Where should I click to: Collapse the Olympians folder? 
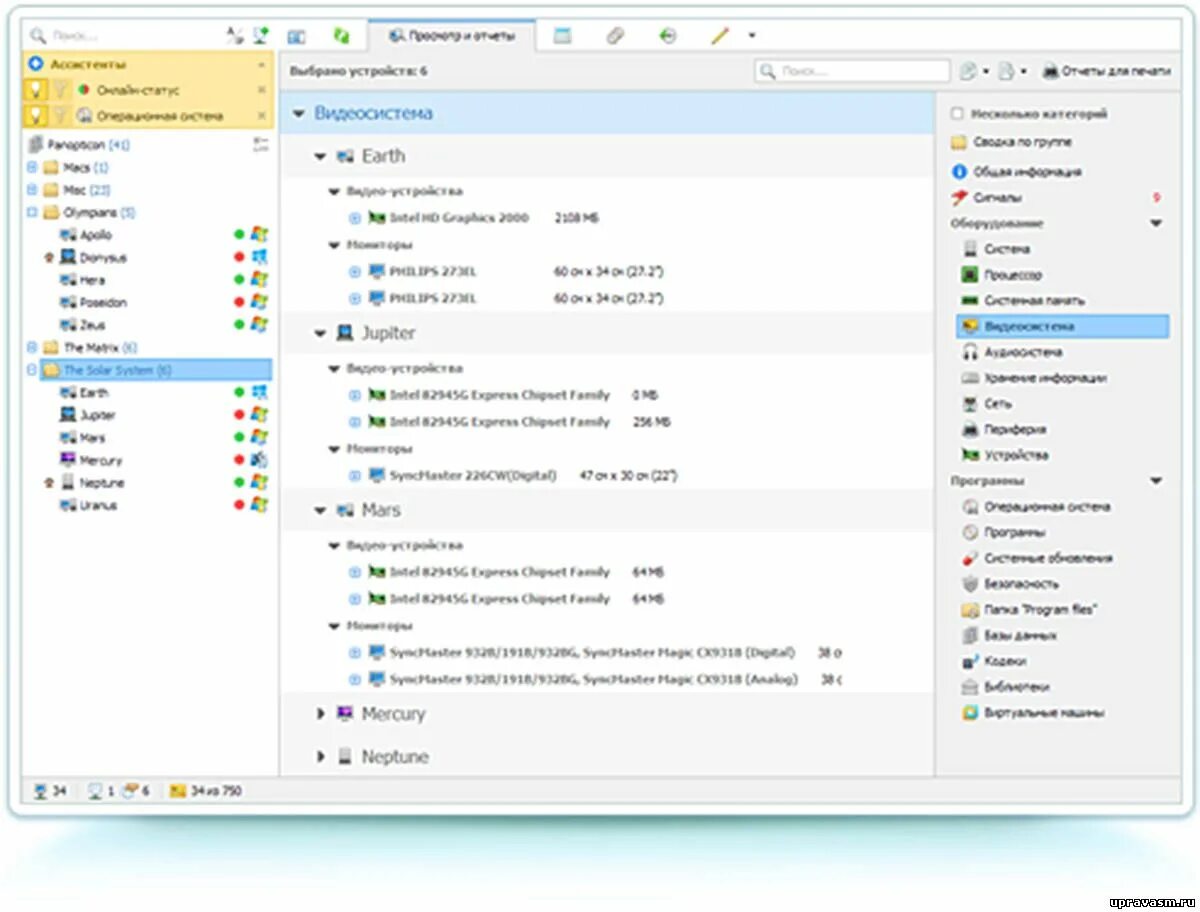32,213
